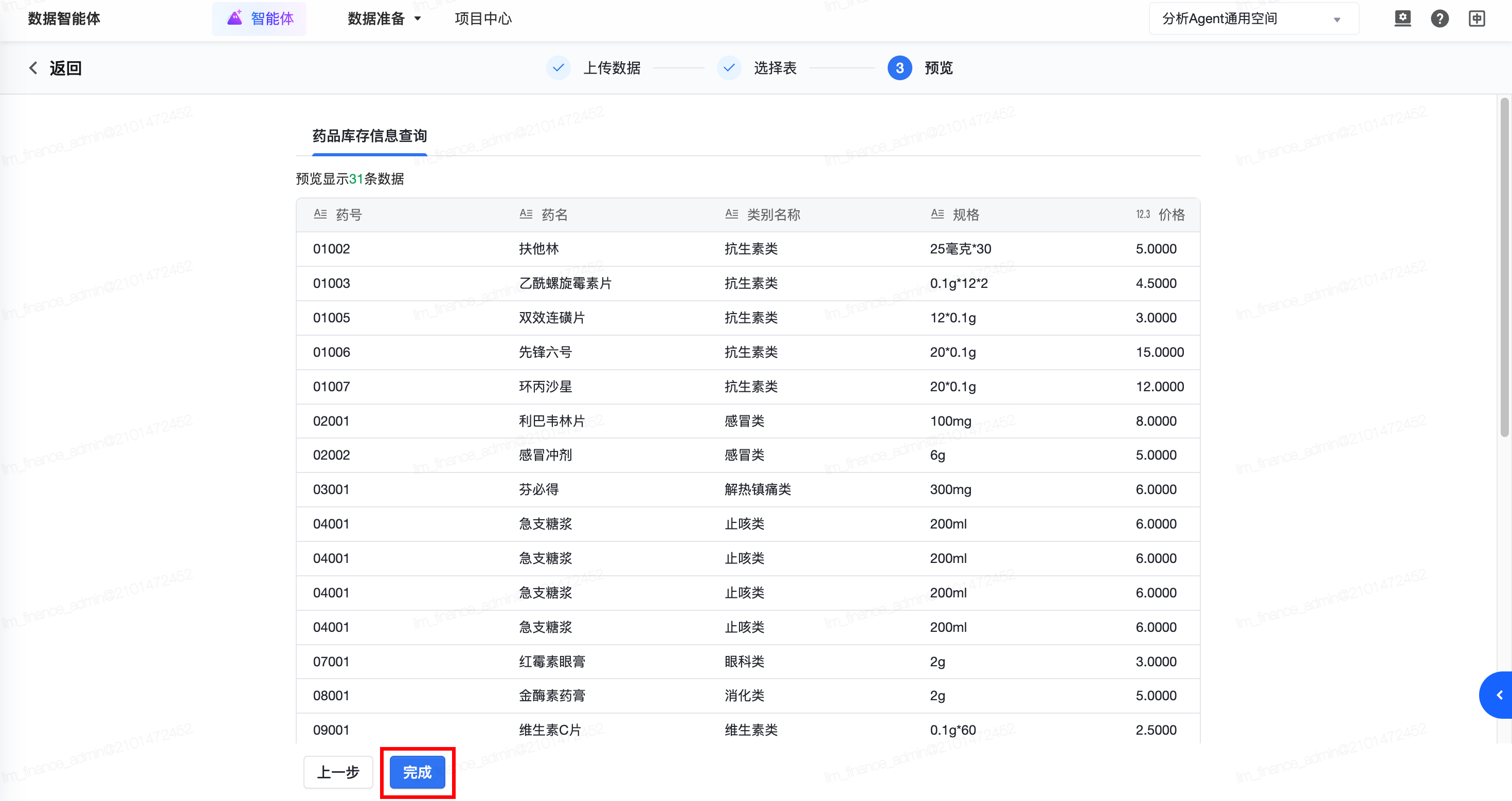
Task: Click the layout grid icon in header
Action: (1477, 19)
